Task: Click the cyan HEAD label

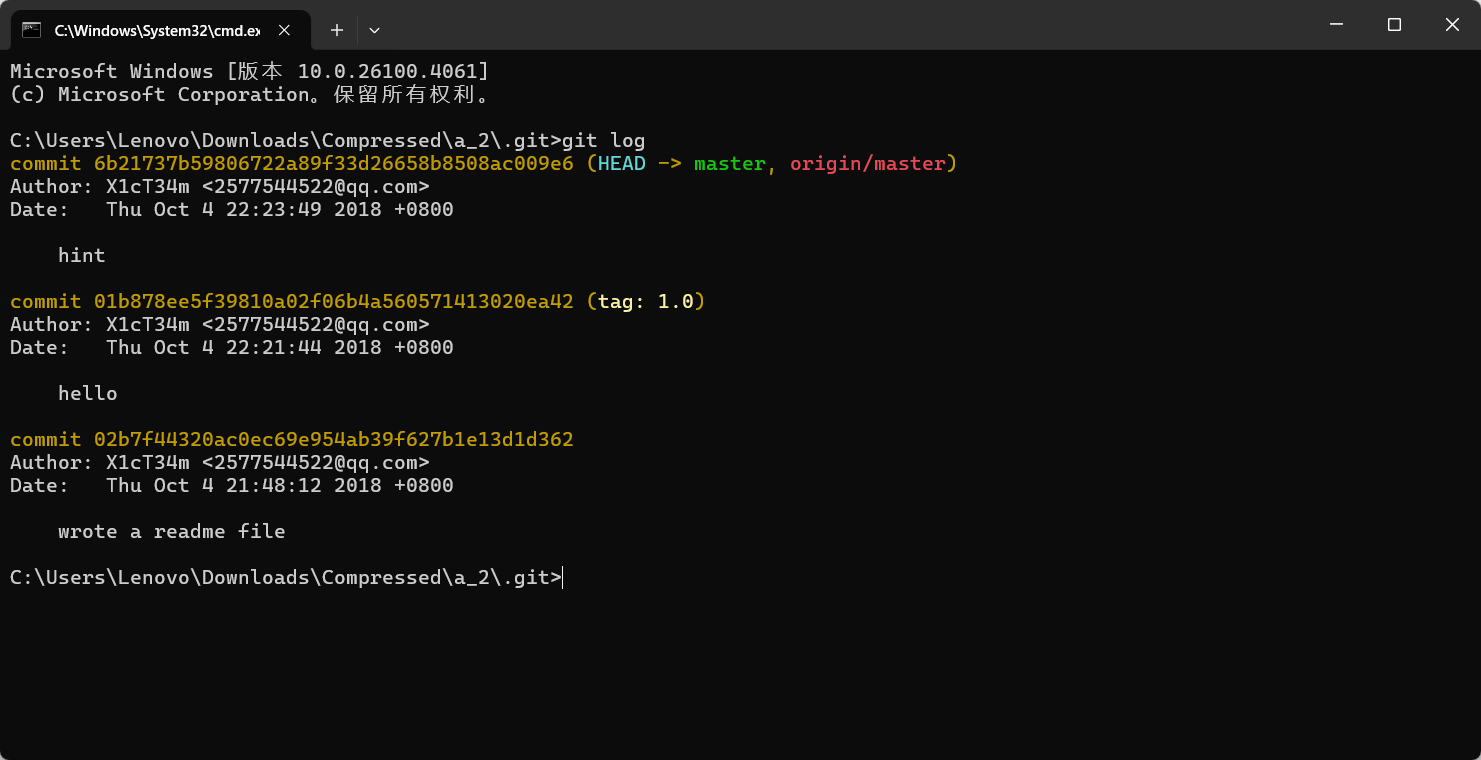Action: tap(621, 164)
